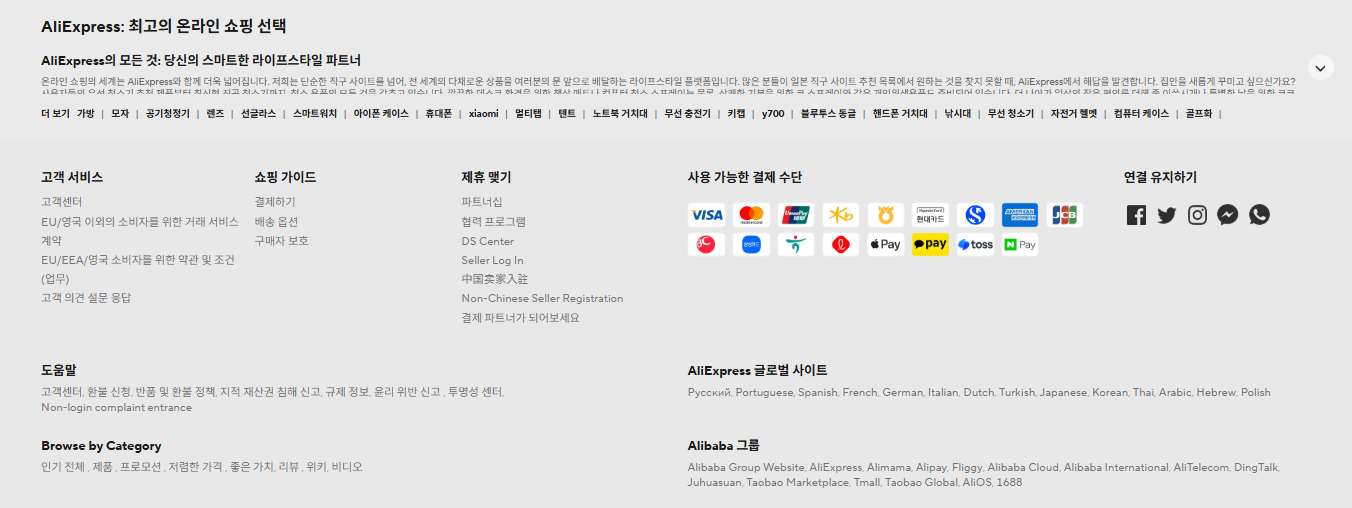Open the 가방 keyword link
The image size is (1352, 508).
[x=86, y=114]
